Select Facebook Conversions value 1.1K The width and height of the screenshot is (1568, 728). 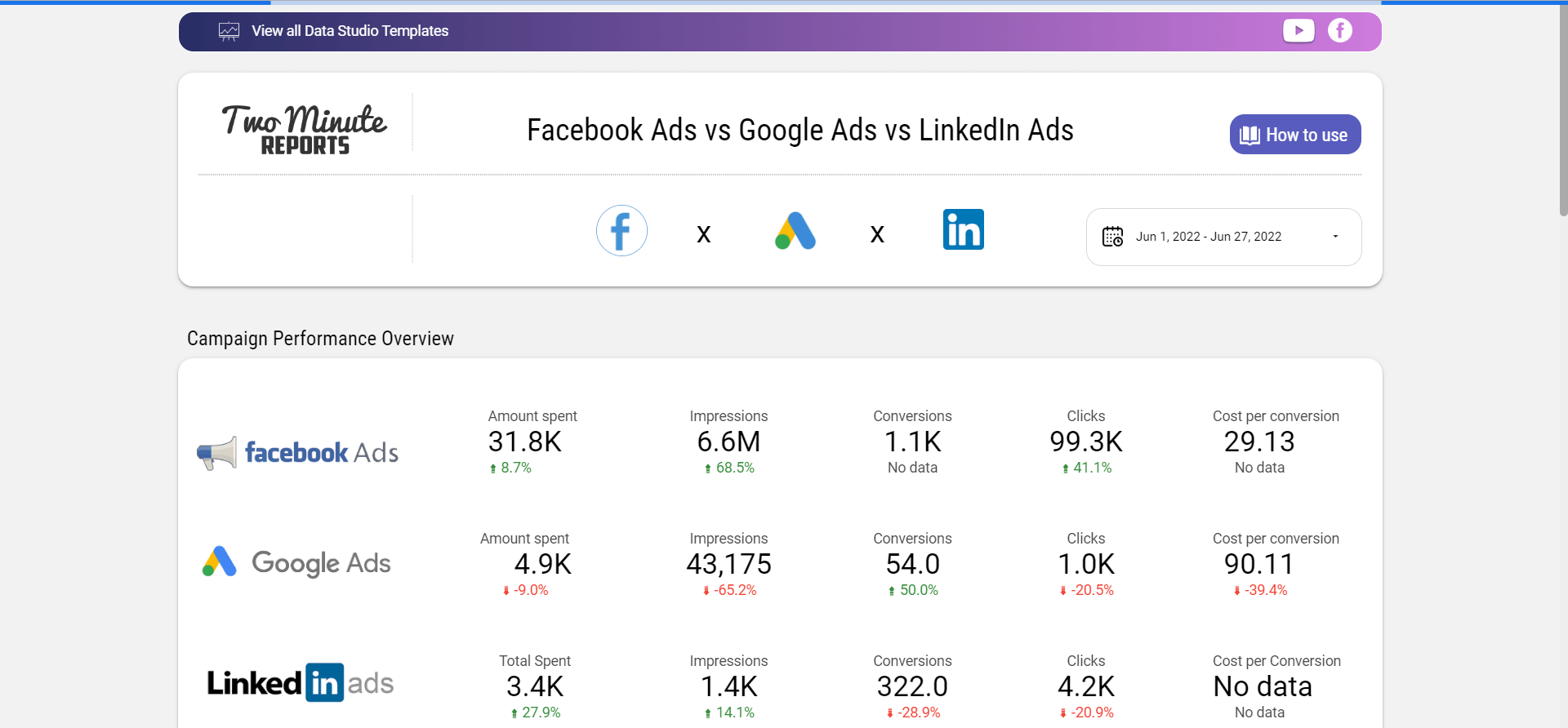(913, 442)
